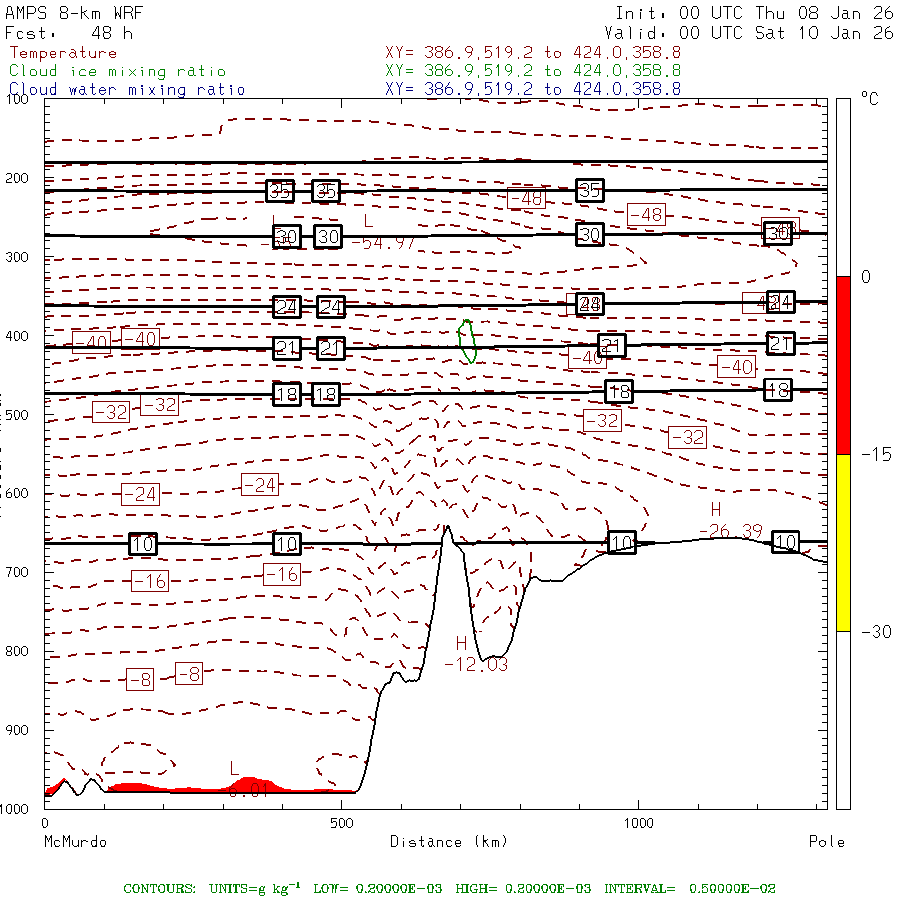Click the "200" pressure axis tick label

click(x=17, y=178)
